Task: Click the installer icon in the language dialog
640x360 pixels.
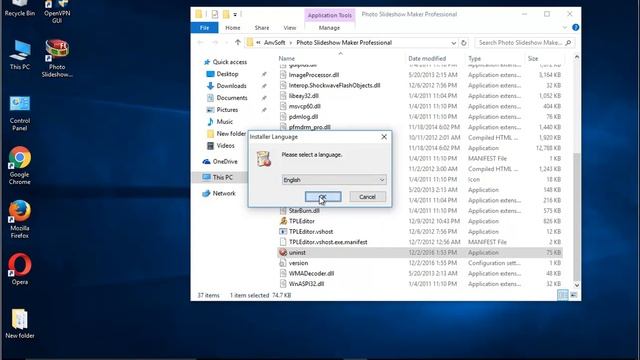Action: click(x=264, y=158)
